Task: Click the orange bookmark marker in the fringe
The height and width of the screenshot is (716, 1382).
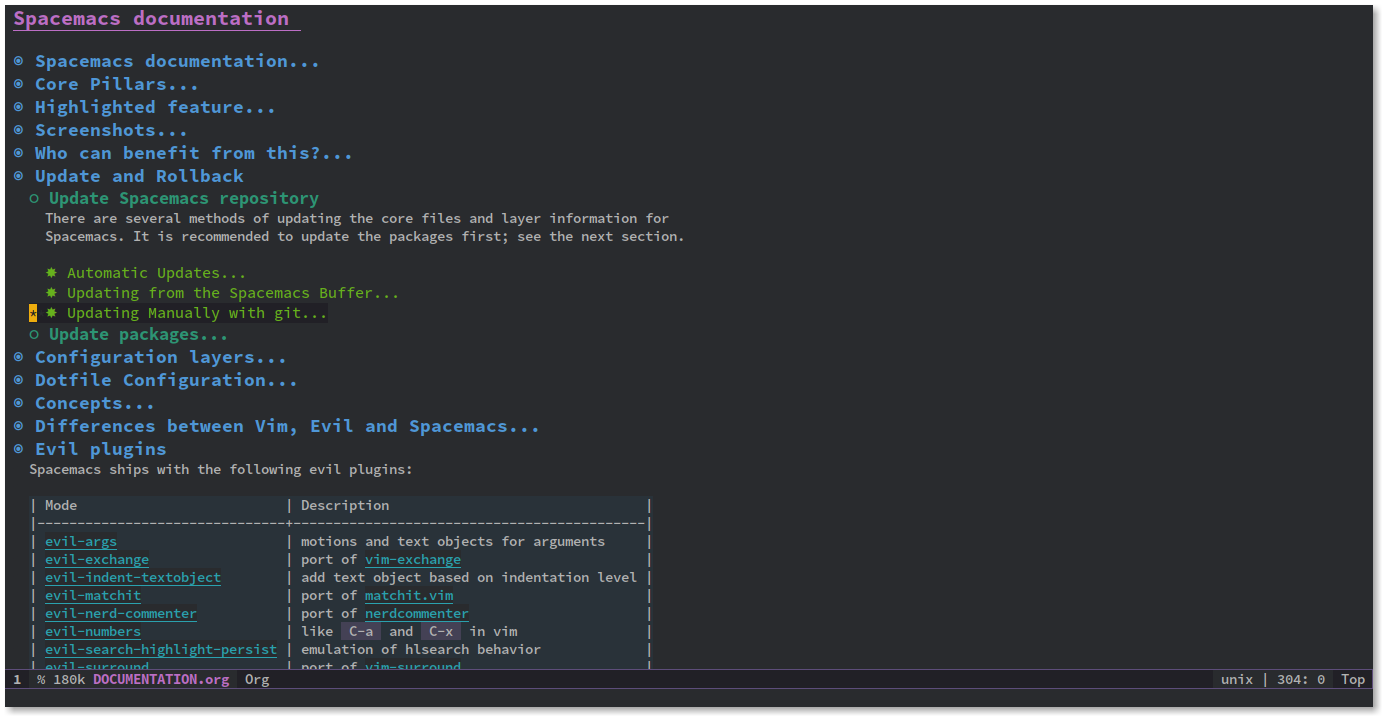Action: coord(33,313)
